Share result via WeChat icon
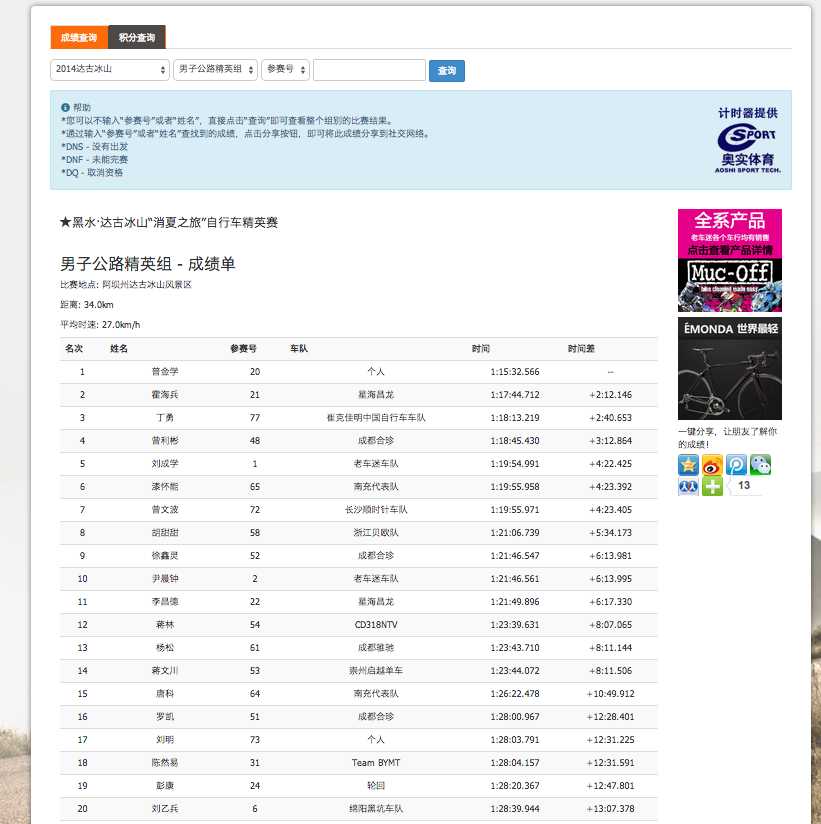Viewport: 821px width, 824px height. pos(761,465)
